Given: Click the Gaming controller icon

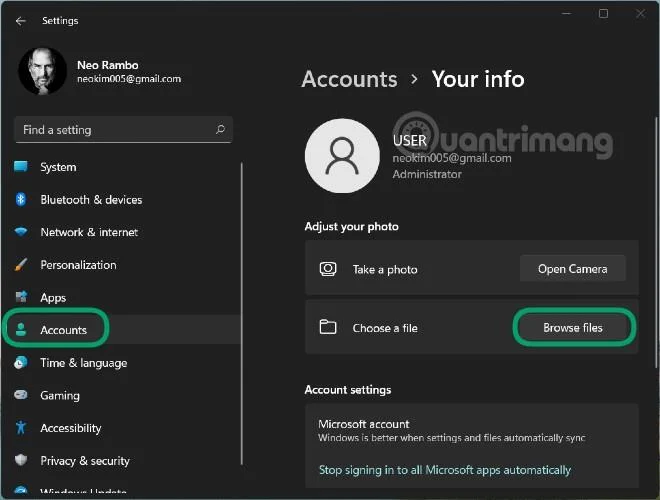Looking at the screenshot, I should tap(21, 395).
